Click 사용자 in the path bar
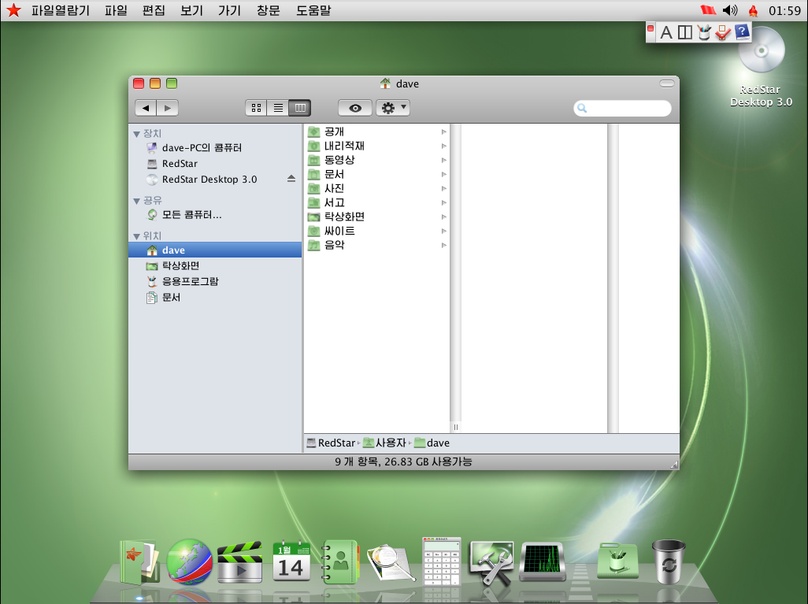The image size is (808, 604). pos(384,443)
